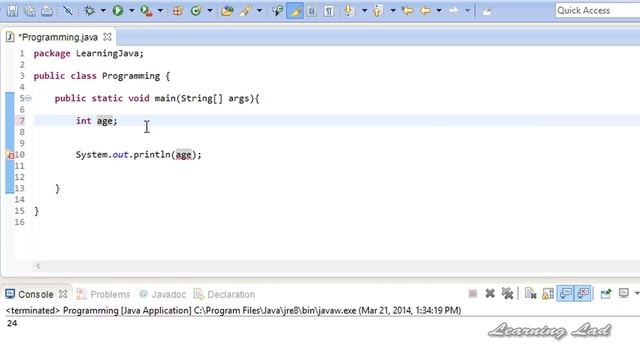Open the Display Selected Console dropdown arrow
The image size is (640, 360).
tap(637, 293)
